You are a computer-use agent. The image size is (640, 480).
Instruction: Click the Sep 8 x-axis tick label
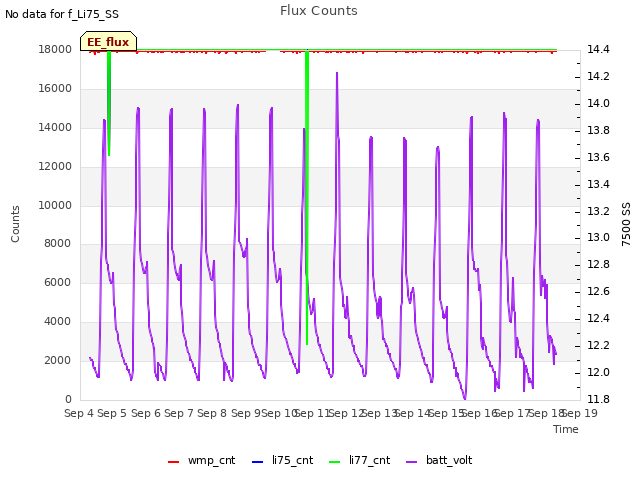pos(212,413)
